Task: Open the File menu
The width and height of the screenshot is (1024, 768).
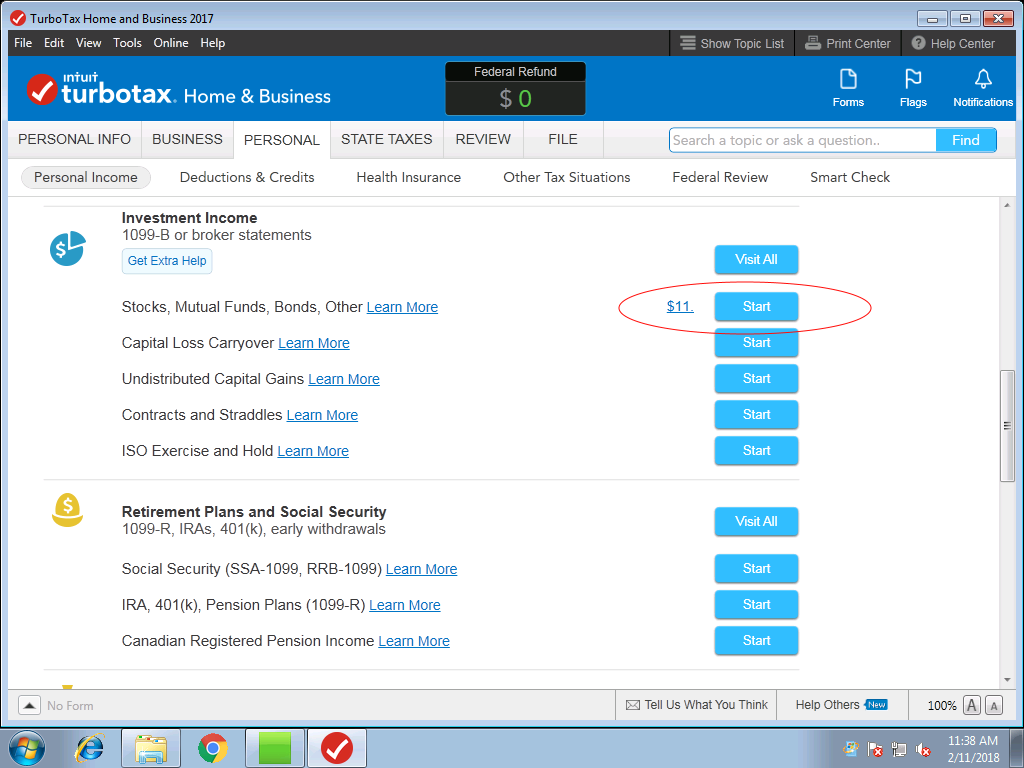Action: pos(23,43)
